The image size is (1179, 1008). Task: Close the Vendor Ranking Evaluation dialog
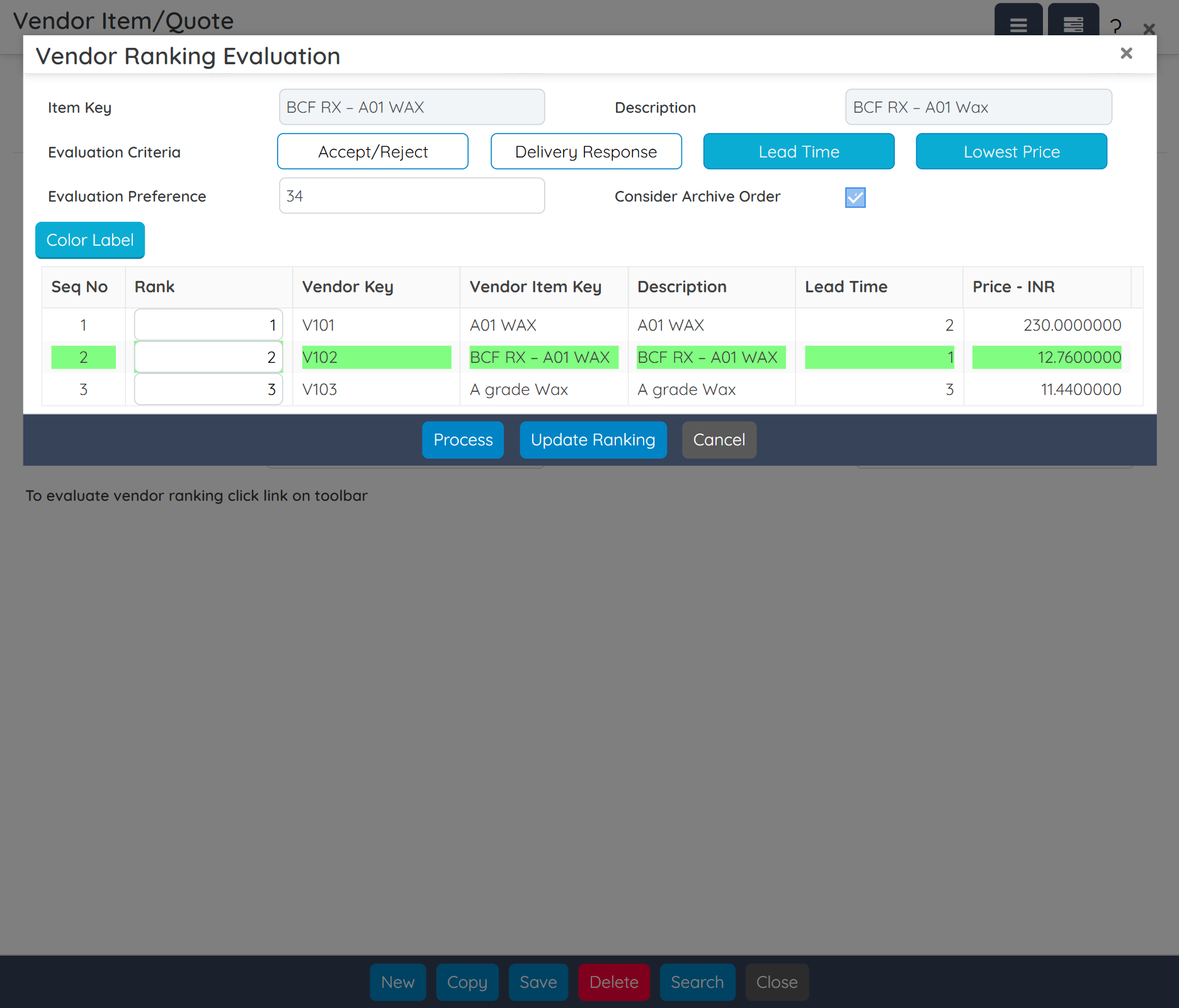[1126, 54]
